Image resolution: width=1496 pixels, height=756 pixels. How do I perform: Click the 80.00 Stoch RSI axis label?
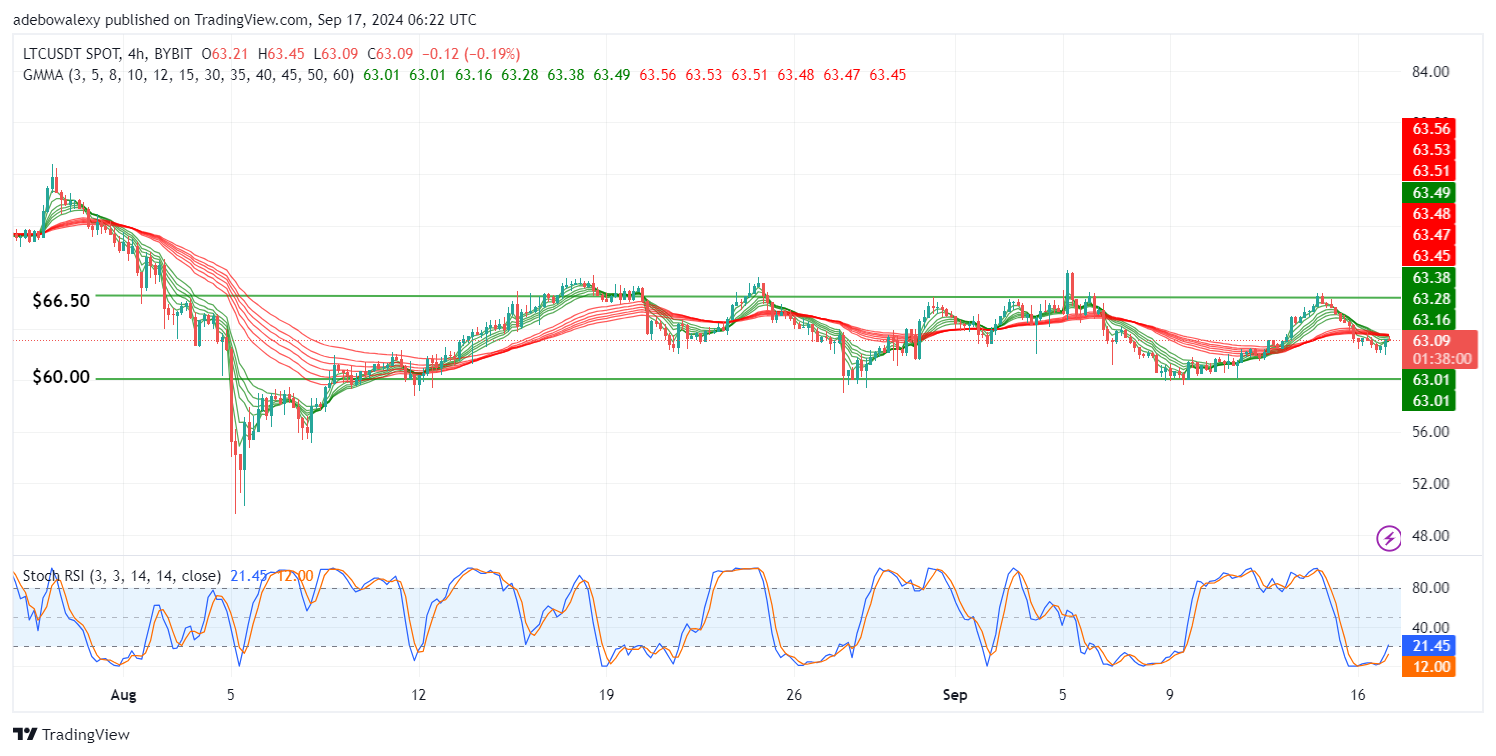click(1431, 587)
